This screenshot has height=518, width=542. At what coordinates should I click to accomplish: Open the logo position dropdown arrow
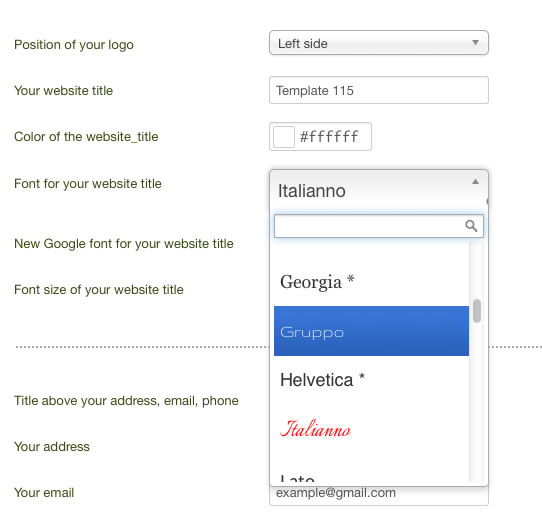pyautogui.click(x=475, y=43)
